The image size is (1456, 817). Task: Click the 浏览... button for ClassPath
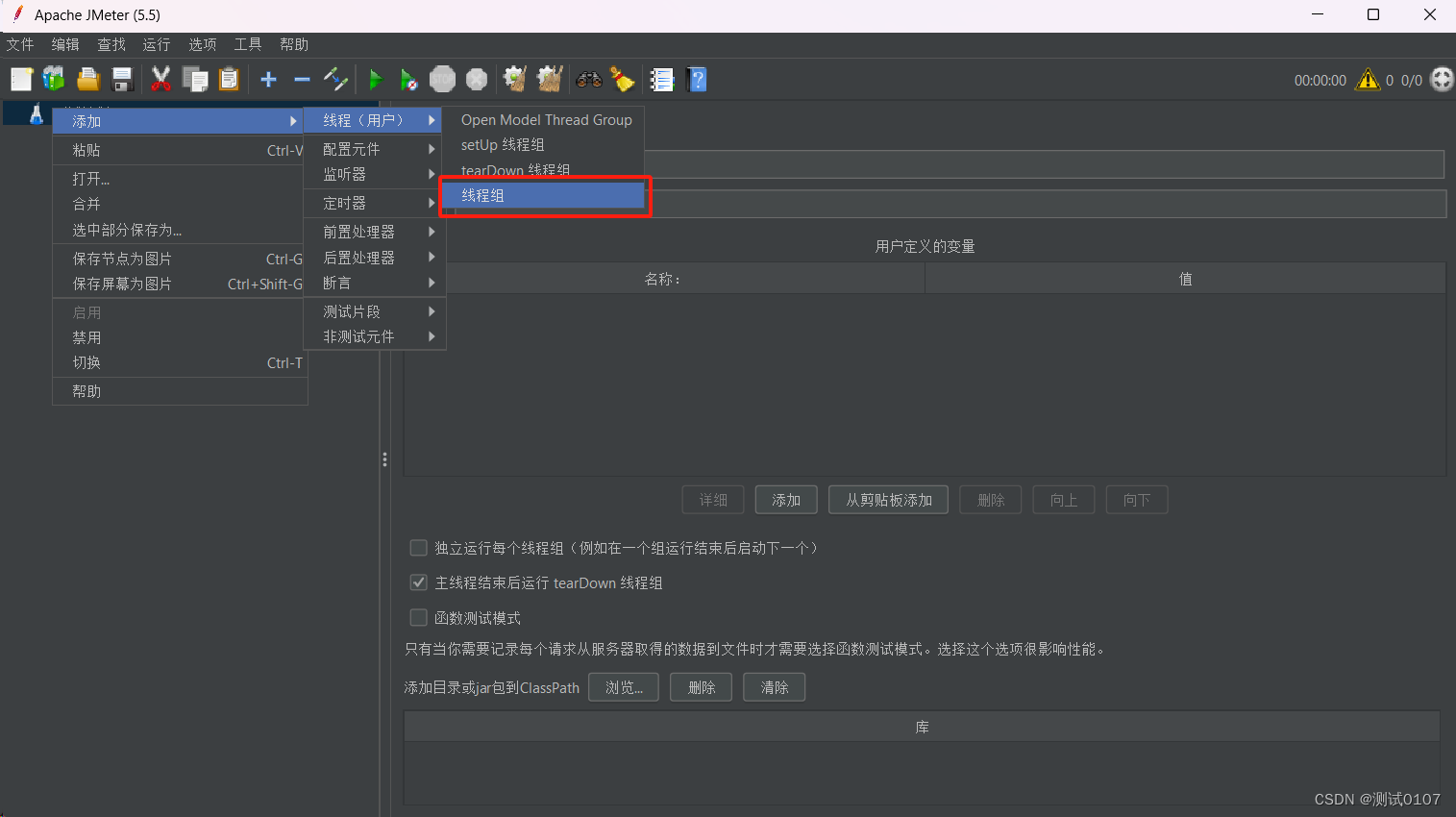pyautogui.click(x=624, y=687)
